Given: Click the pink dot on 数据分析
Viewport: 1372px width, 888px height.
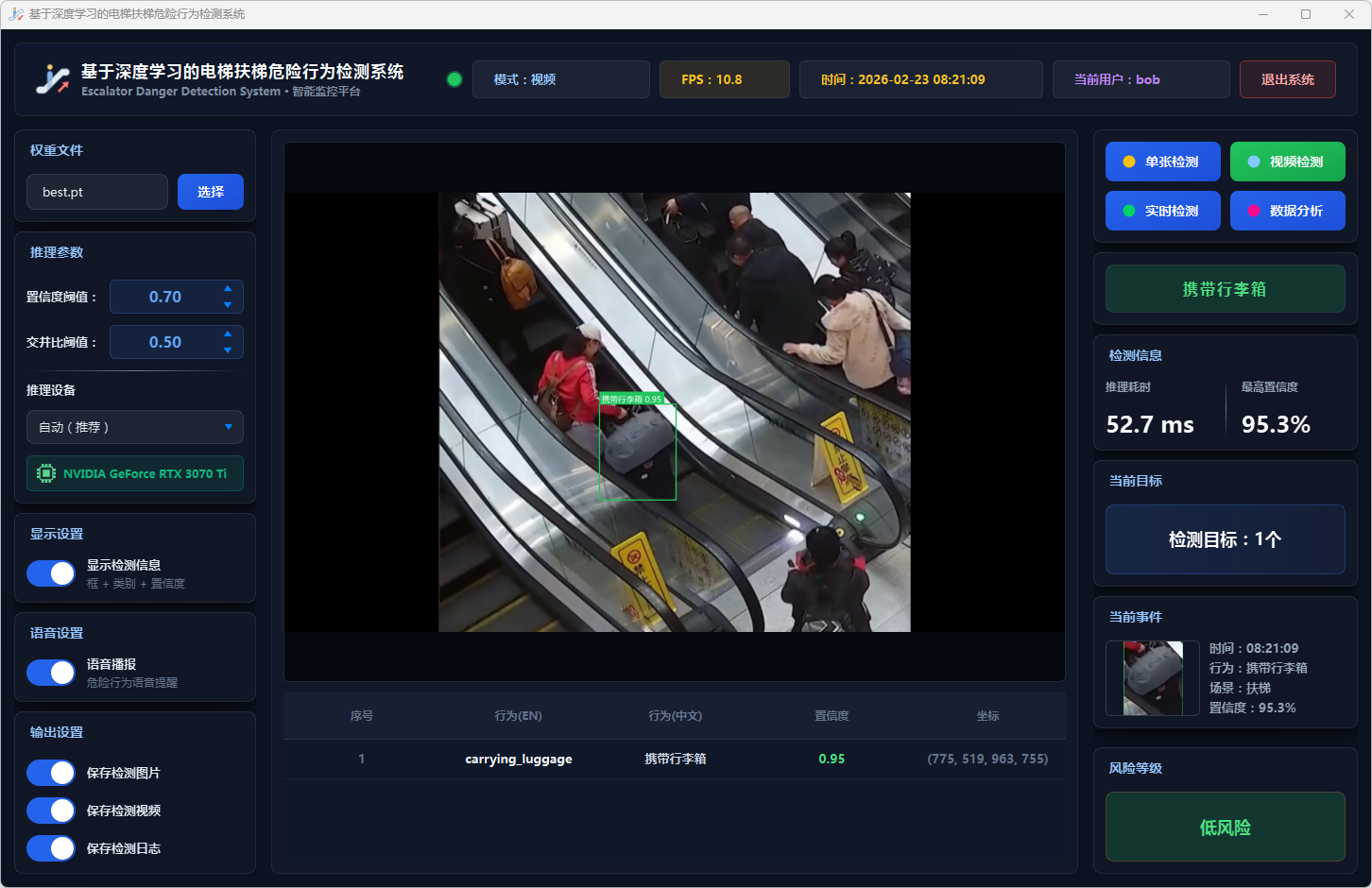Looking at the screenshot, I should pyautogui.click(x=1253, y=211).
